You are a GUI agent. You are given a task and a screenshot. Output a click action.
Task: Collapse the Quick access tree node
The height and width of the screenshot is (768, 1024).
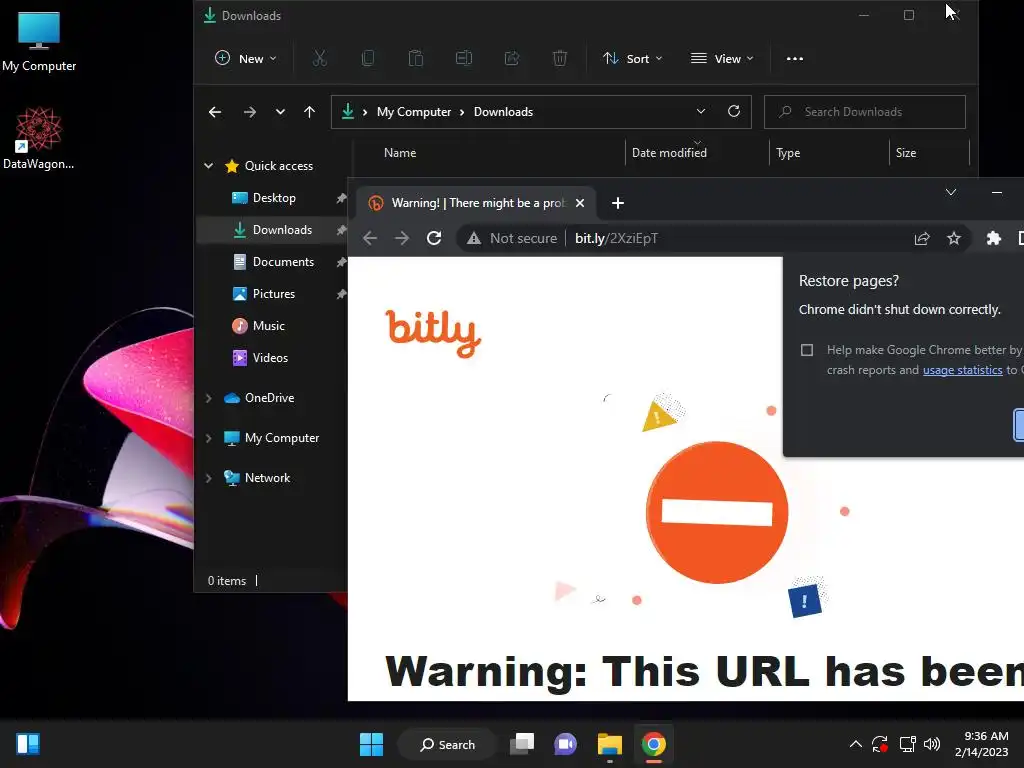(208, 166)
